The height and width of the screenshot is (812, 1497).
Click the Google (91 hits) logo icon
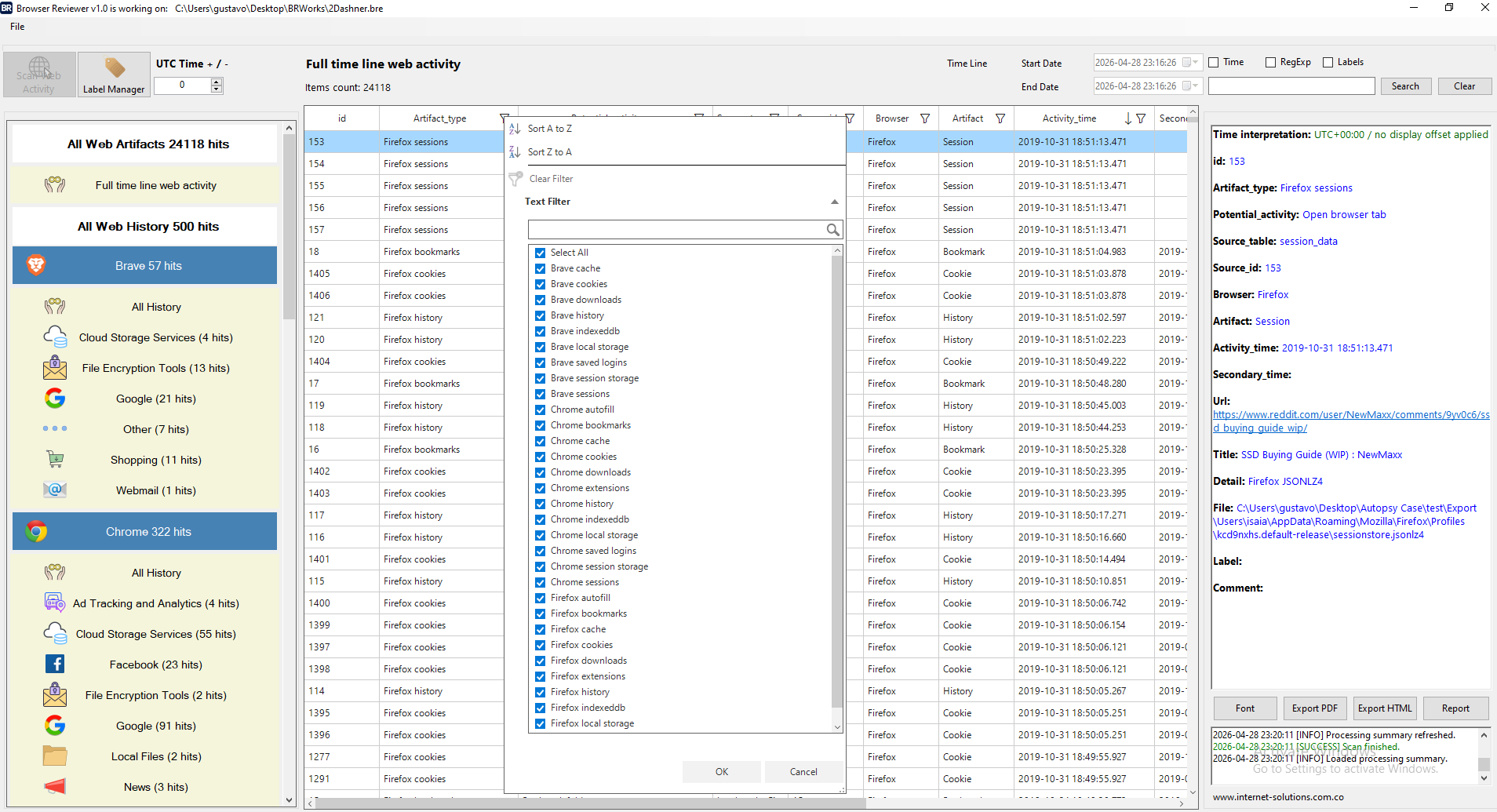[55, 725]
